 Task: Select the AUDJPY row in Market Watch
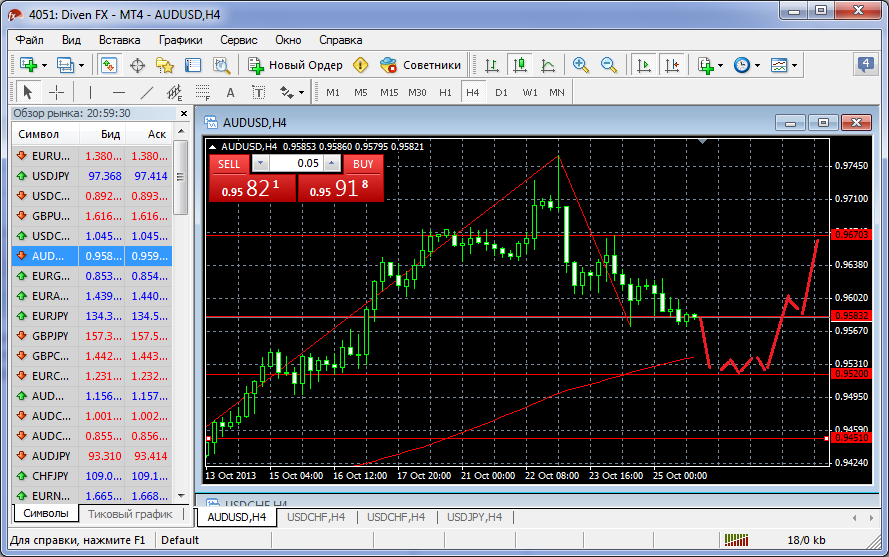point(92,455)
